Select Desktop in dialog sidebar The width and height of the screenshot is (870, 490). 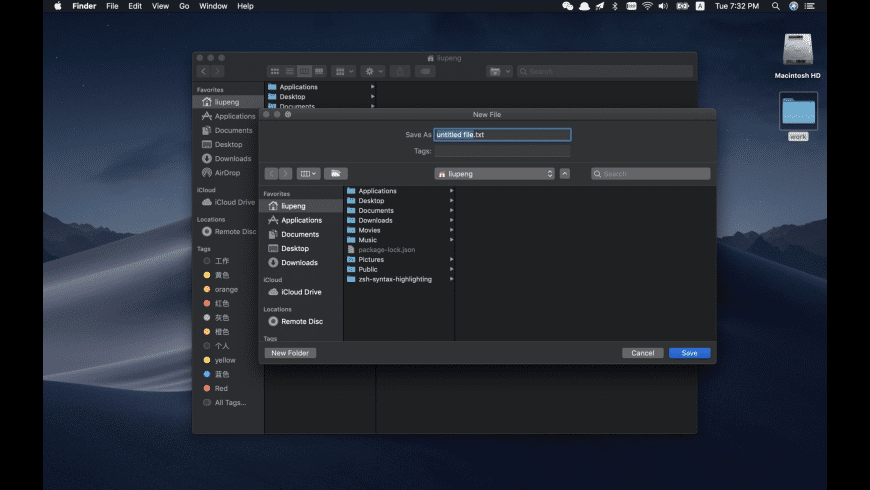(x=301, y=249)
